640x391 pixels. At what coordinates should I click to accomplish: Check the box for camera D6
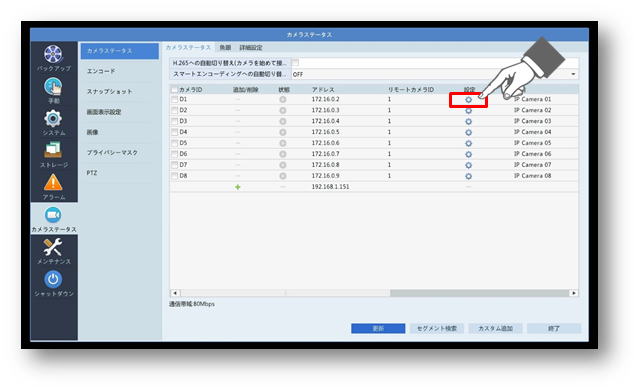tap(174, 154)
